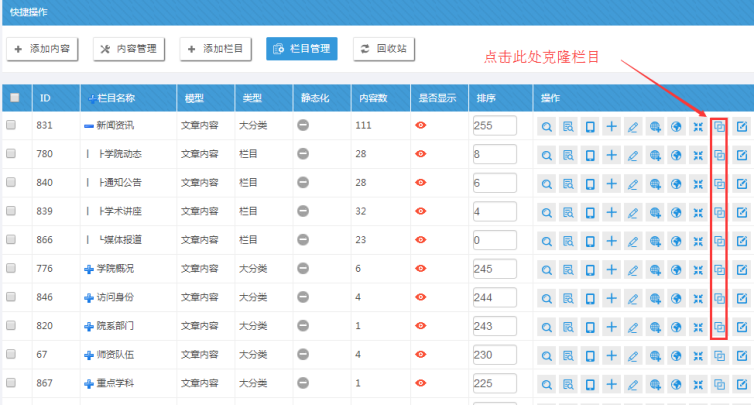Click the mobile device icon for 通知公告 row
This screenshot has height=405, width=754.
click(x=590, y=184)
